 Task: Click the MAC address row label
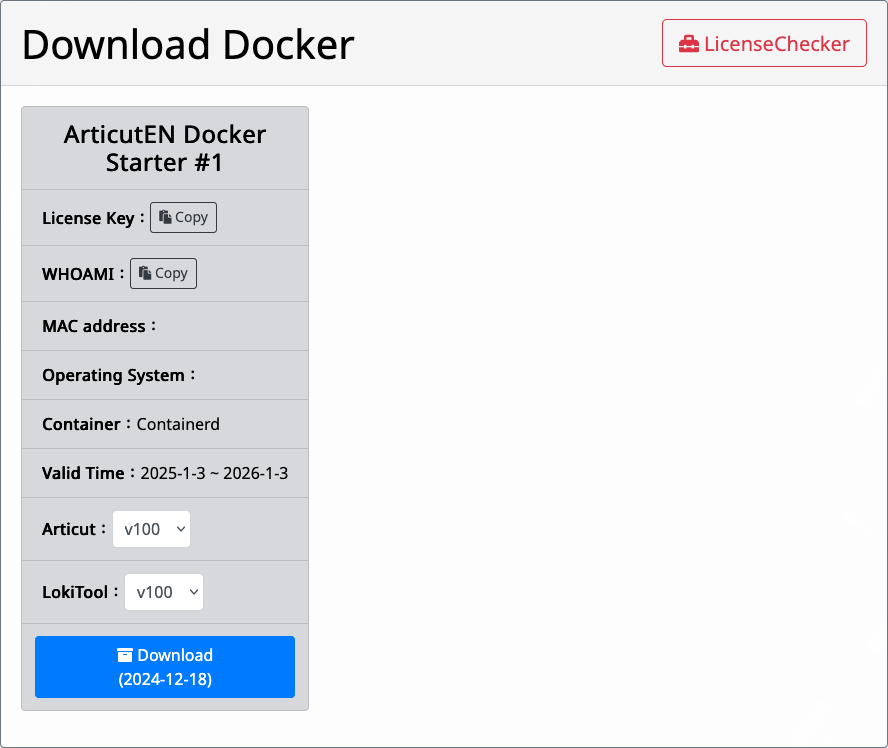point(96,326)
